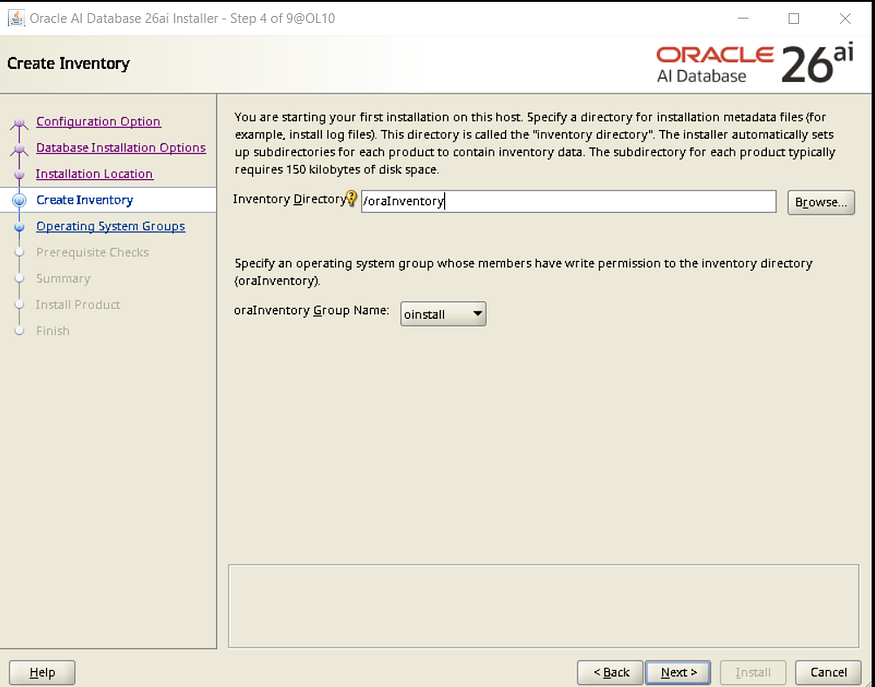Proceed with the Next button
This screenshot has width=875, height=687.
678,672
